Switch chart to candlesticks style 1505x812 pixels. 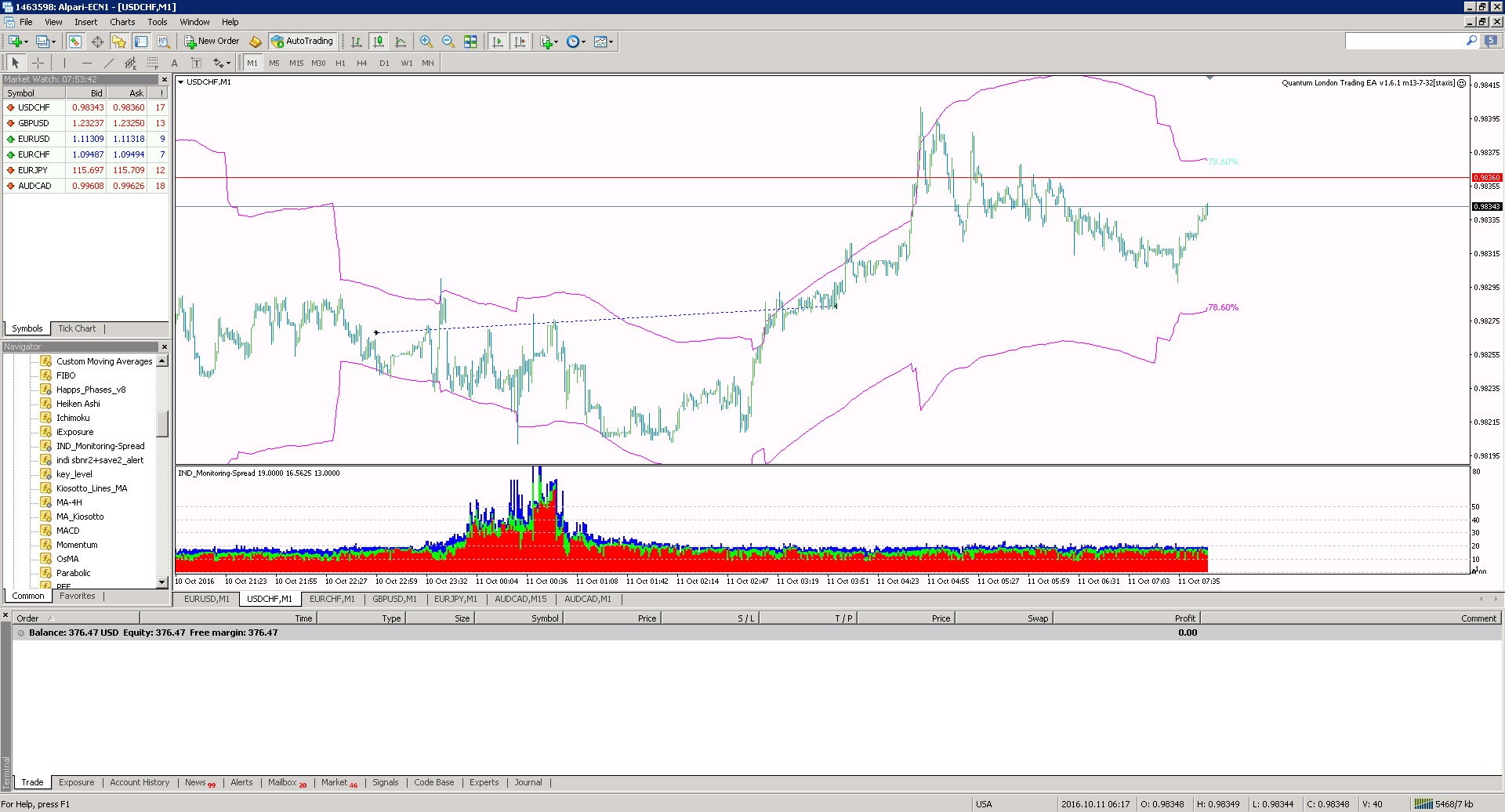[379, 42]
